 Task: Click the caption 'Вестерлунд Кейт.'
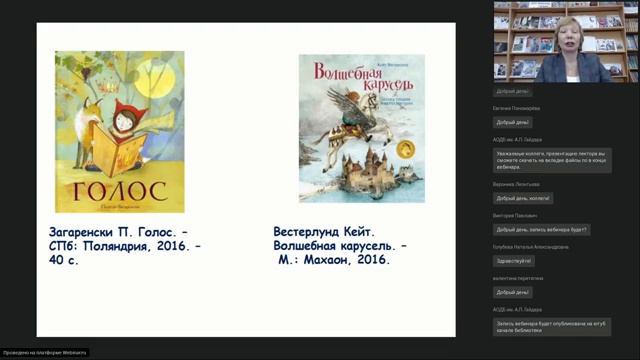coord(324,232)
